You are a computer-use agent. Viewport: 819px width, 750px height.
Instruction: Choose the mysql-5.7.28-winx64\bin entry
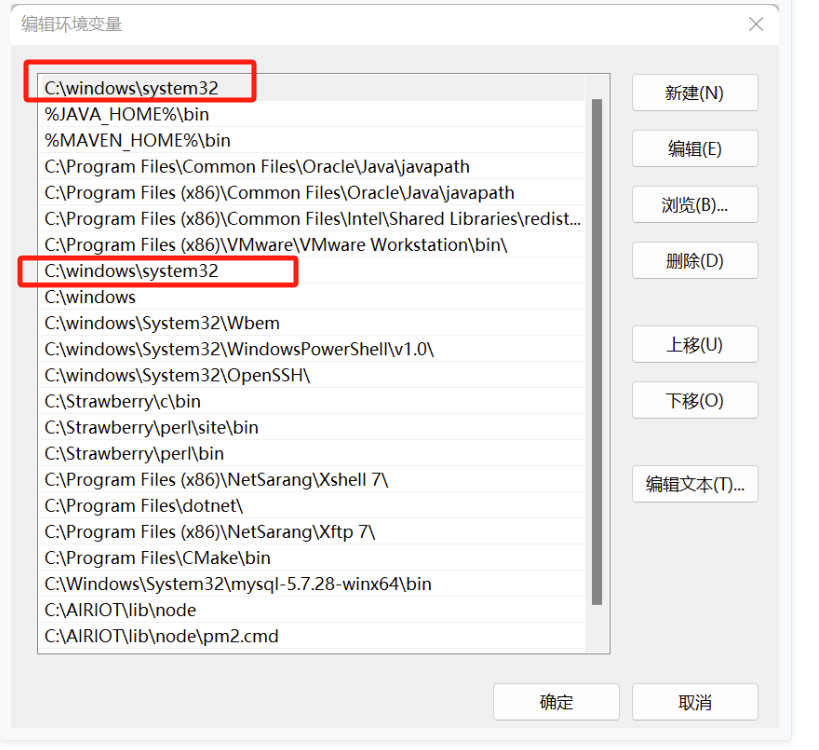(x=238, y=584)
